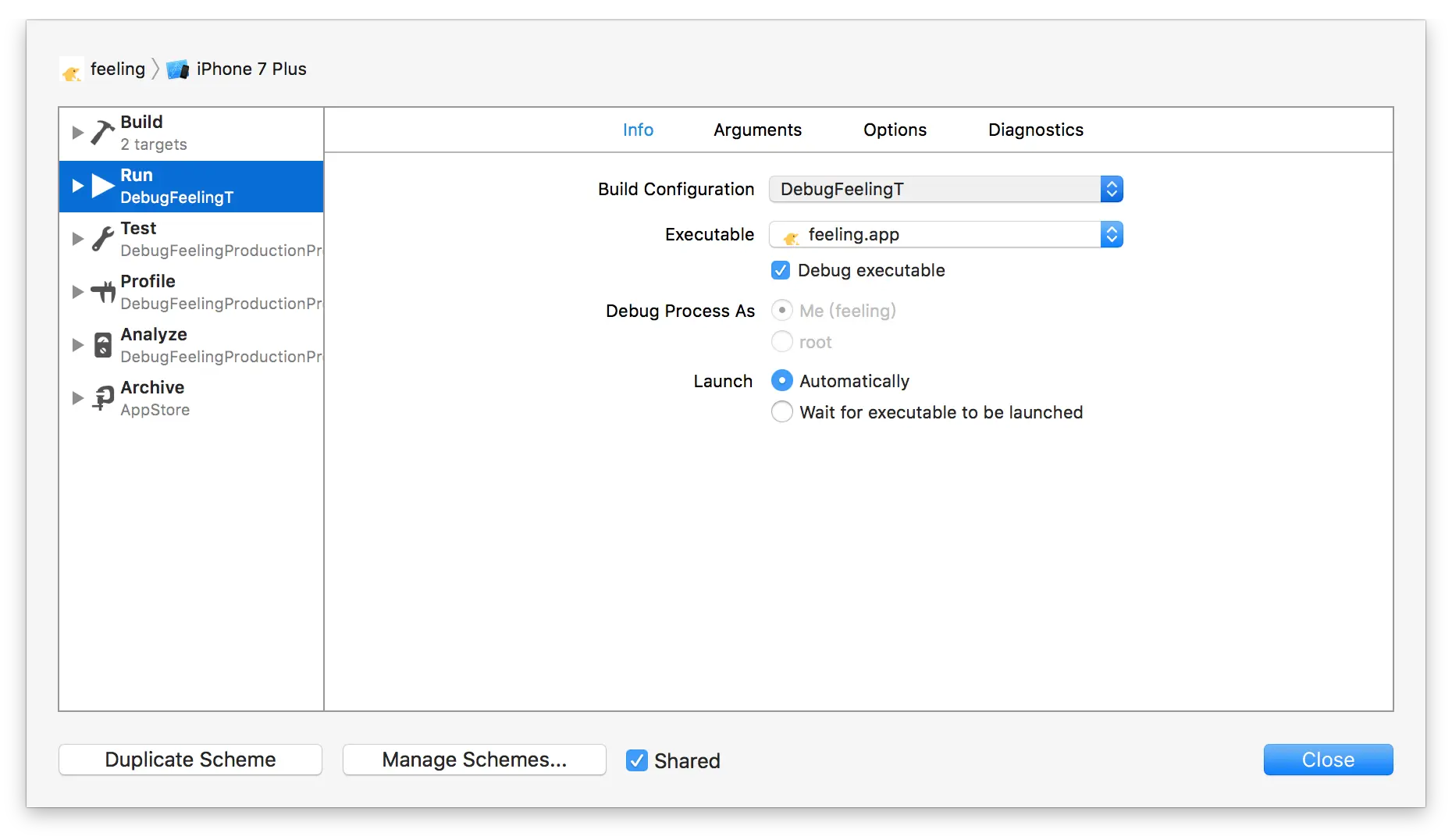Click the Analyze action icon
Image resolution: width=1452 pixels, height=840 pixels.
[x=102, y=345]
